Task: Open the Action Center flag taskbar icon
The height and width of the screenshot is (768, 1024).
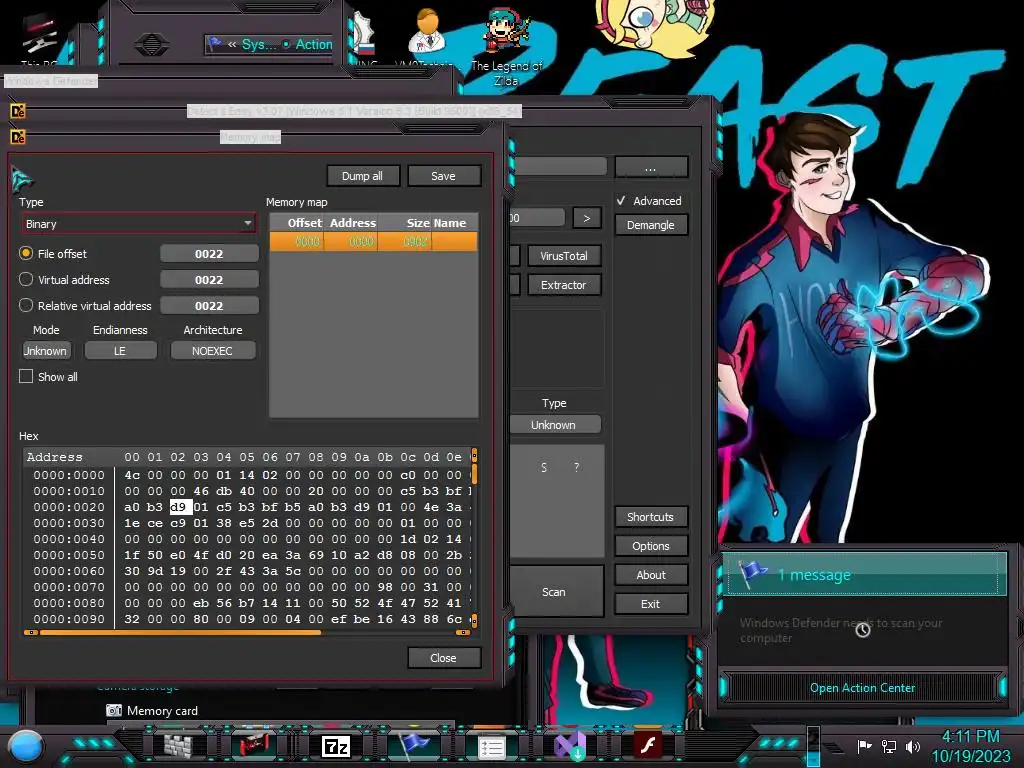Action: (x=414, y=744)
